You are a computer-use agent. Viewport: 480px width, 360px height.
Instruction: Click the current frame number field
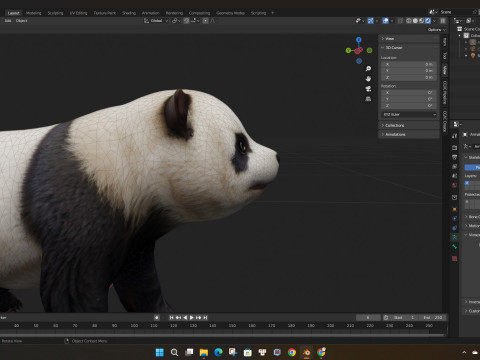[368, 318]
